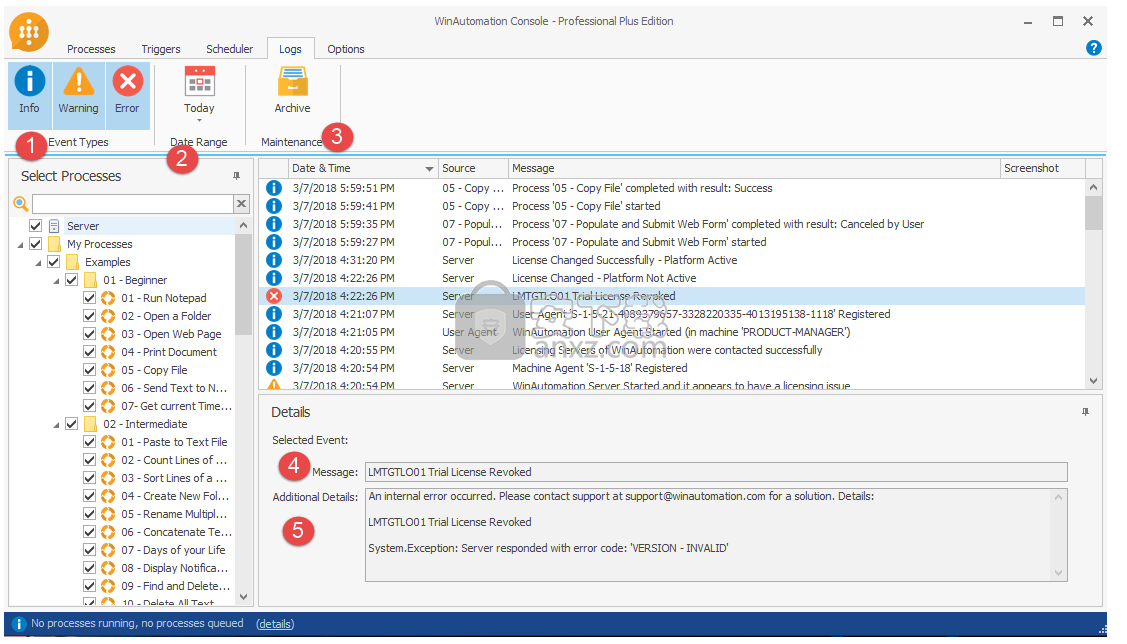The height and width of the screenshot is (644, 1127).
Task: Click the Screenshot column header
Action: [1042, 168]
